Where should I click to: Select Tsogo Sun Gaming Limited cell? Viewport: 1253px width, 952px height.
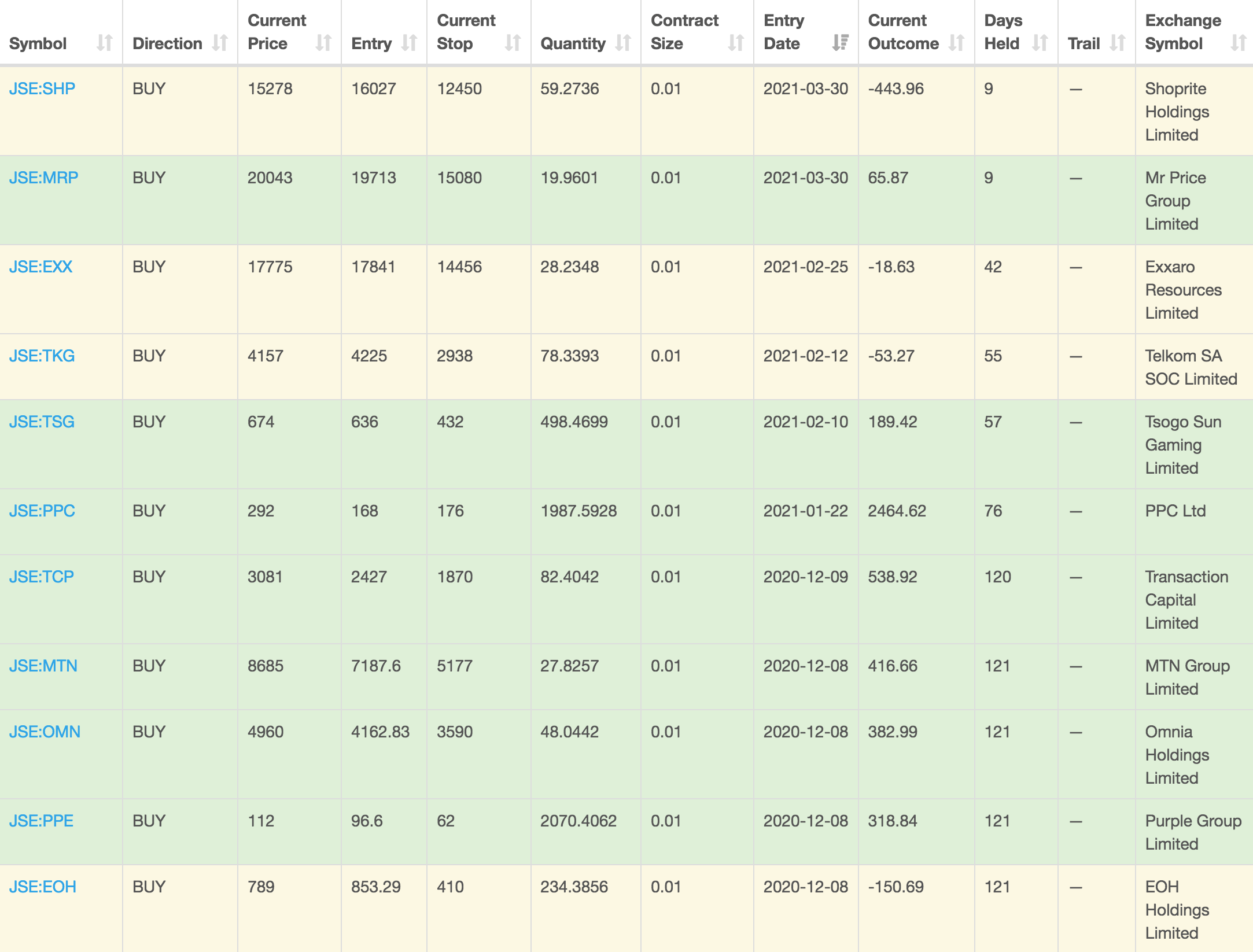[1194, 444]
